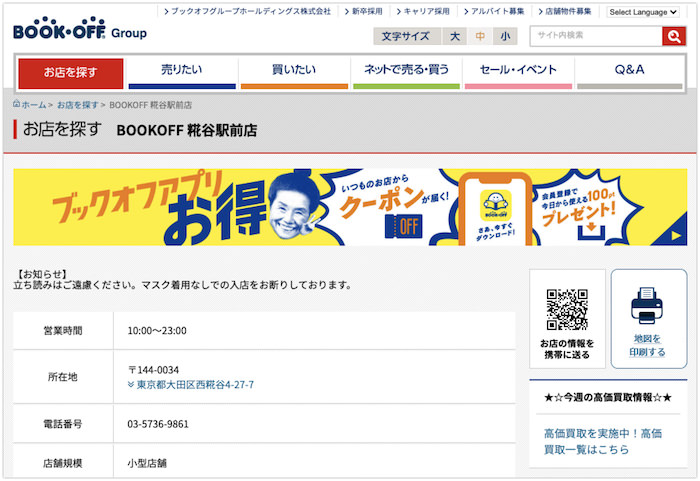Click the 店舗規模 row label
Image resolution: width=700 pixels, height=481 pixels.
(62, 463)
